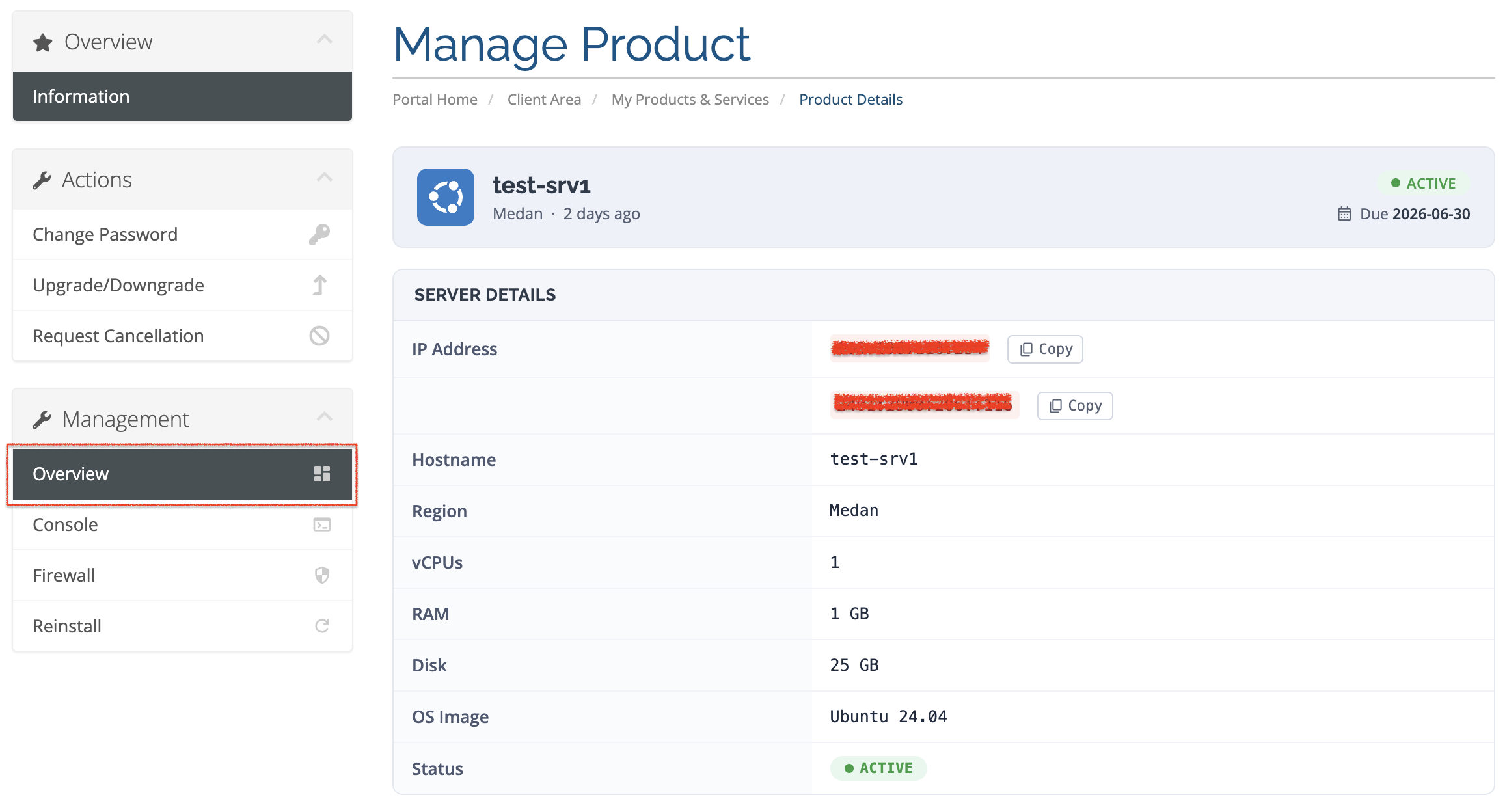Image resolution: width=1507 pixels, height=812 pixels.
Task: Go to Portal Home breadcrumb
Action: (x=435, y=100)
